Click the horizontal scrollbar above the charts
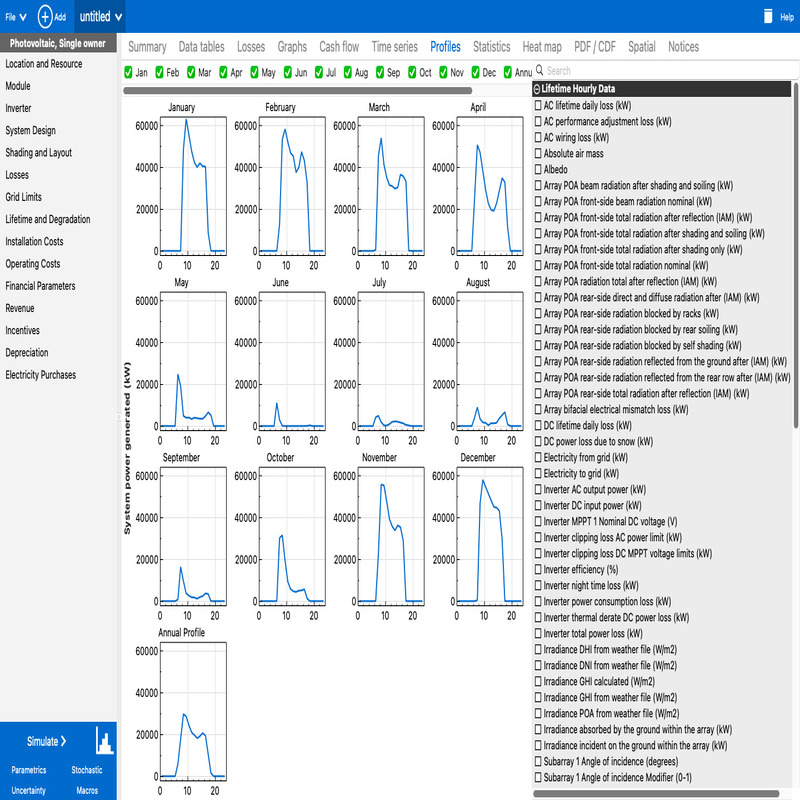 (297, 90)
